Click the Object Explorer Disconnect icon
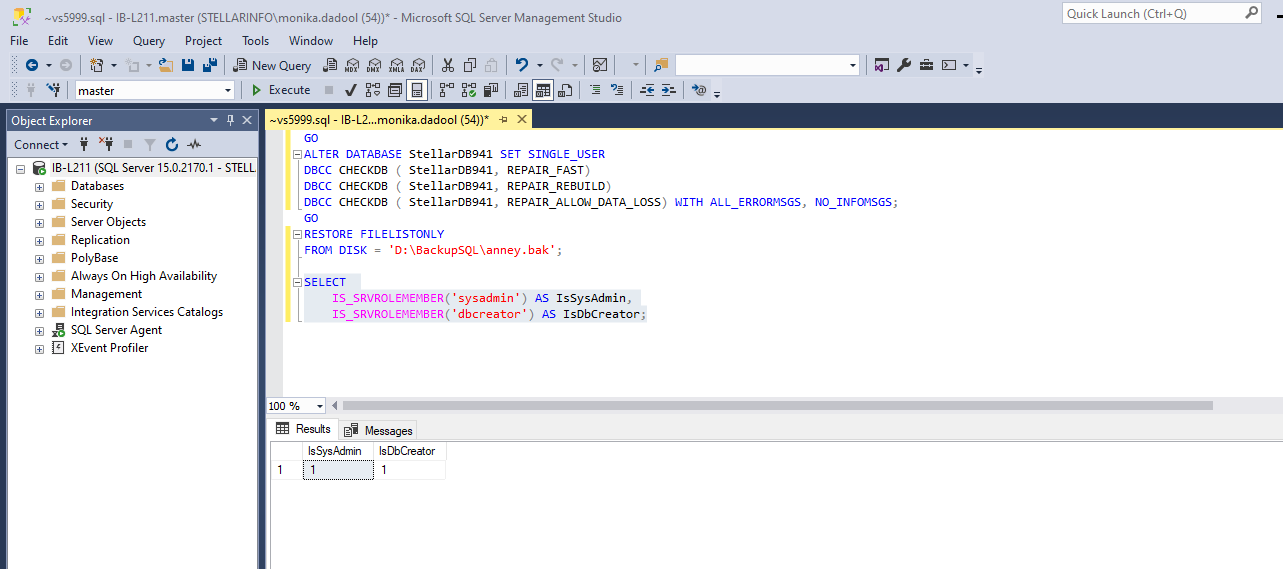1283x569 pixels. [x=105, y=145]
